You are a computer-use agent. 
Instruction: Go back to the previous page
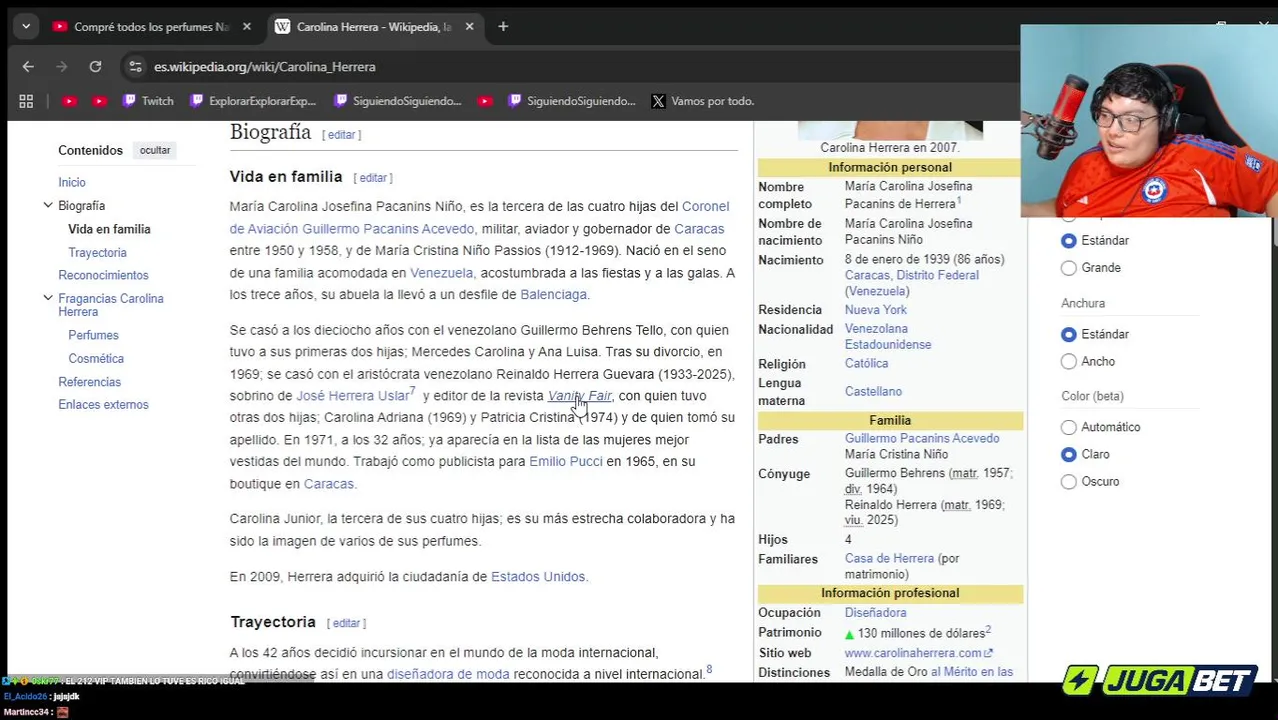28,67
